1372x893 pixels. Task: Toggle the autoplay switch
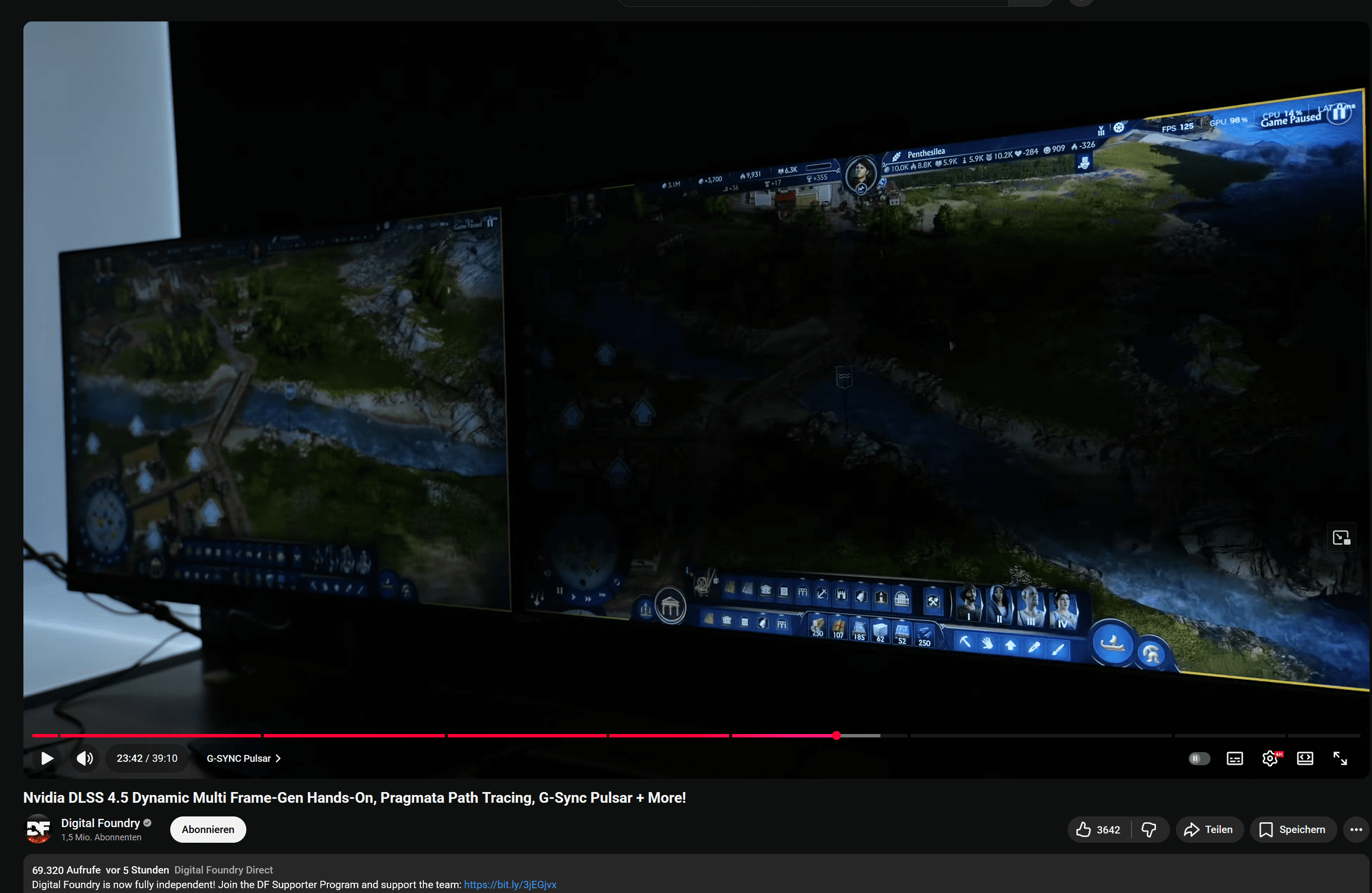pyautogui.click(x=1199, y=758)
